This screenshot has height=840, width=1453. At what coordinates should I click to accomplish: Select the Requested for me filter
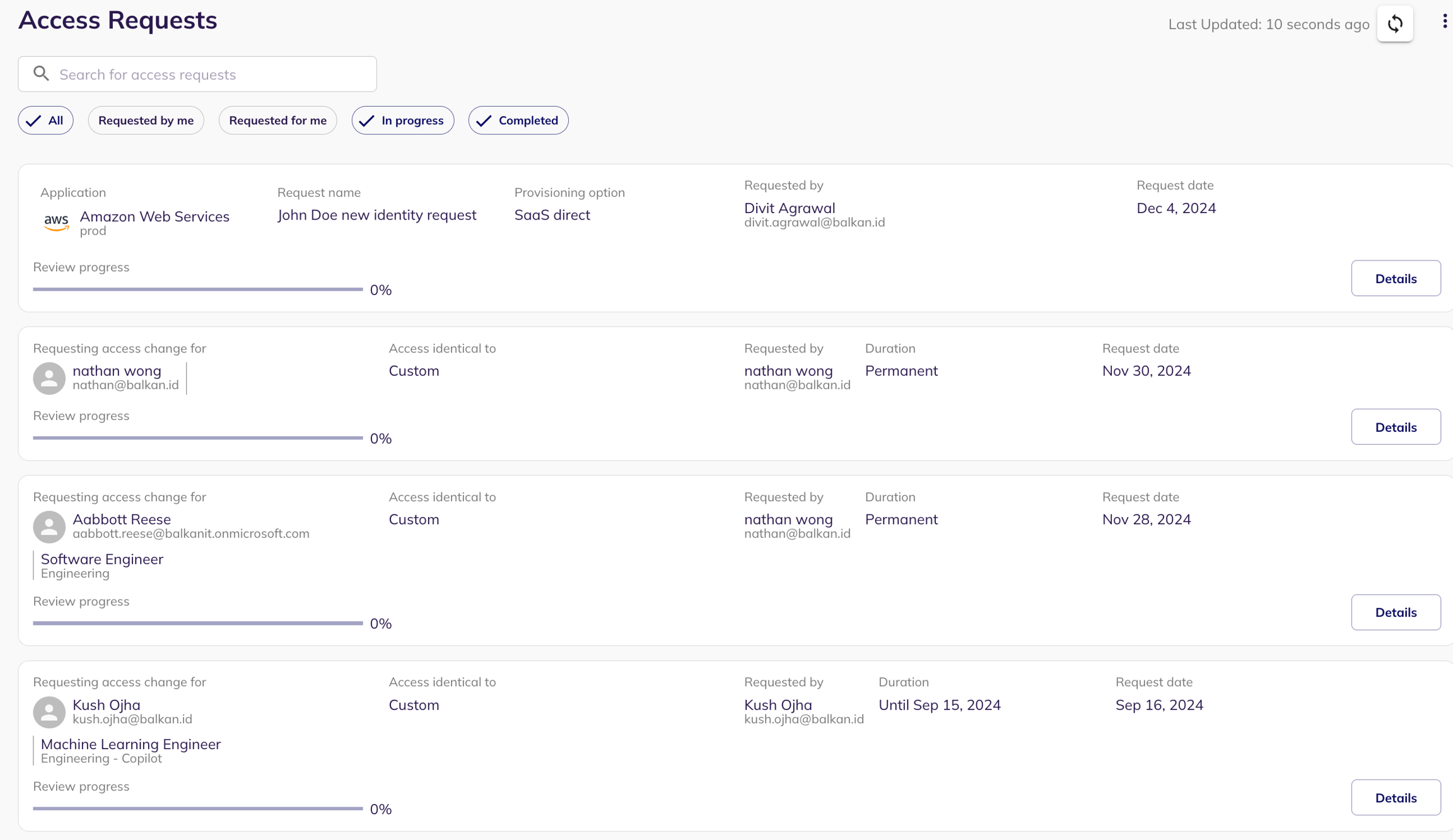click(277, 120)
